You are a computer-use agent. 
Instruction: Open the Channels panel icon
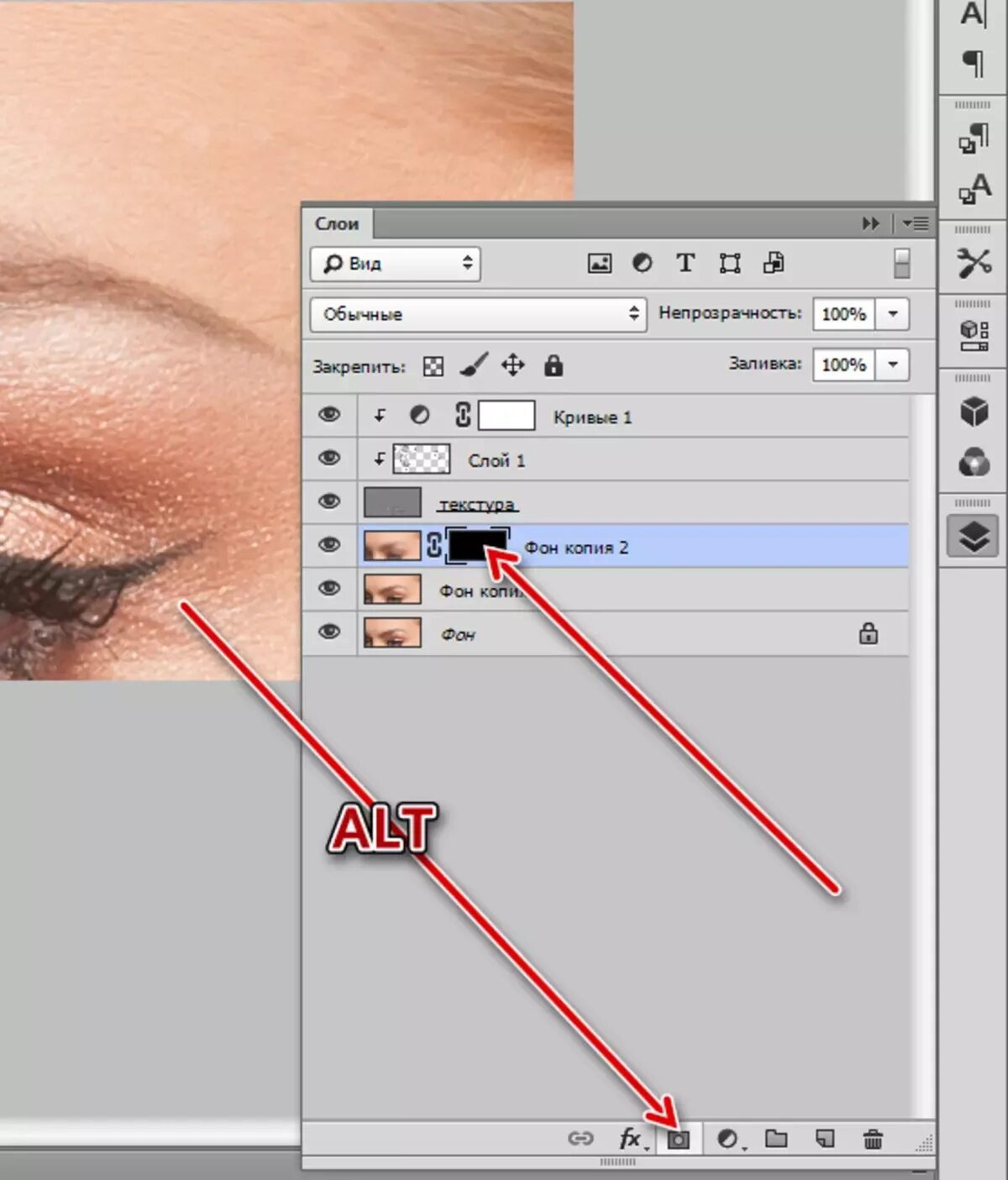tap(974, 462)
